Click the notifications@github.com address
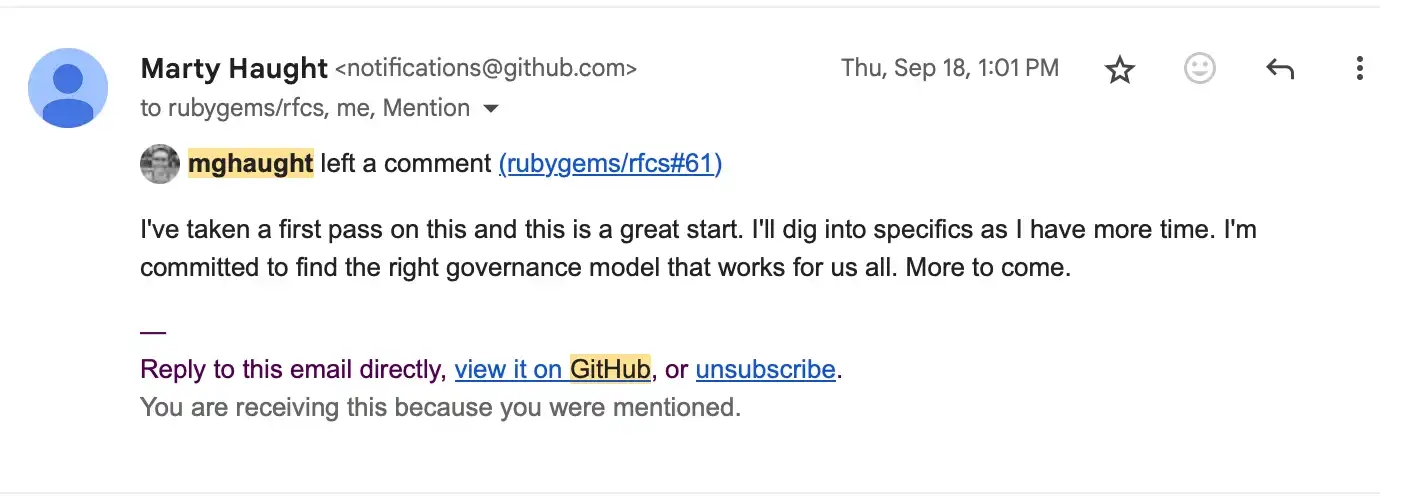The height and width of the screenshot is (502, 1406). [485, 68]
